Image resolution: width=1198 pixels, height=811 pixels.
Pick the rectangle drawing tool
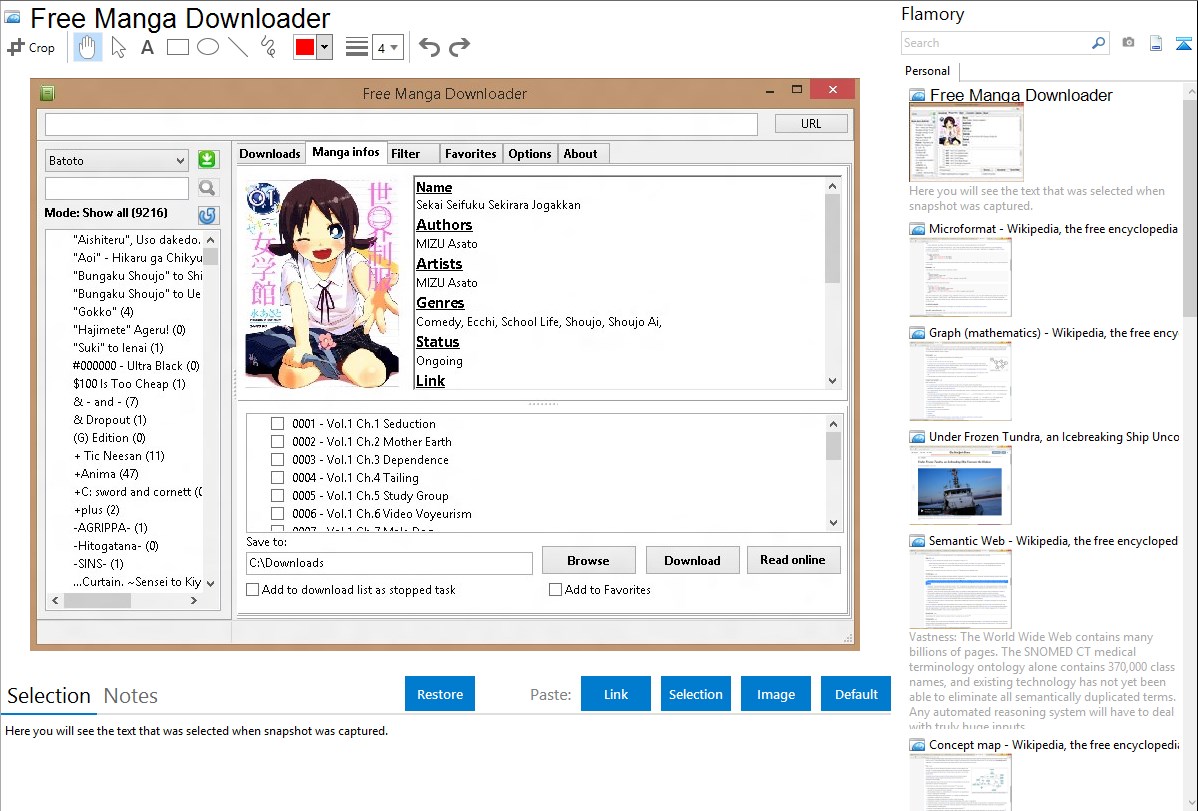[x=177, y=47]
